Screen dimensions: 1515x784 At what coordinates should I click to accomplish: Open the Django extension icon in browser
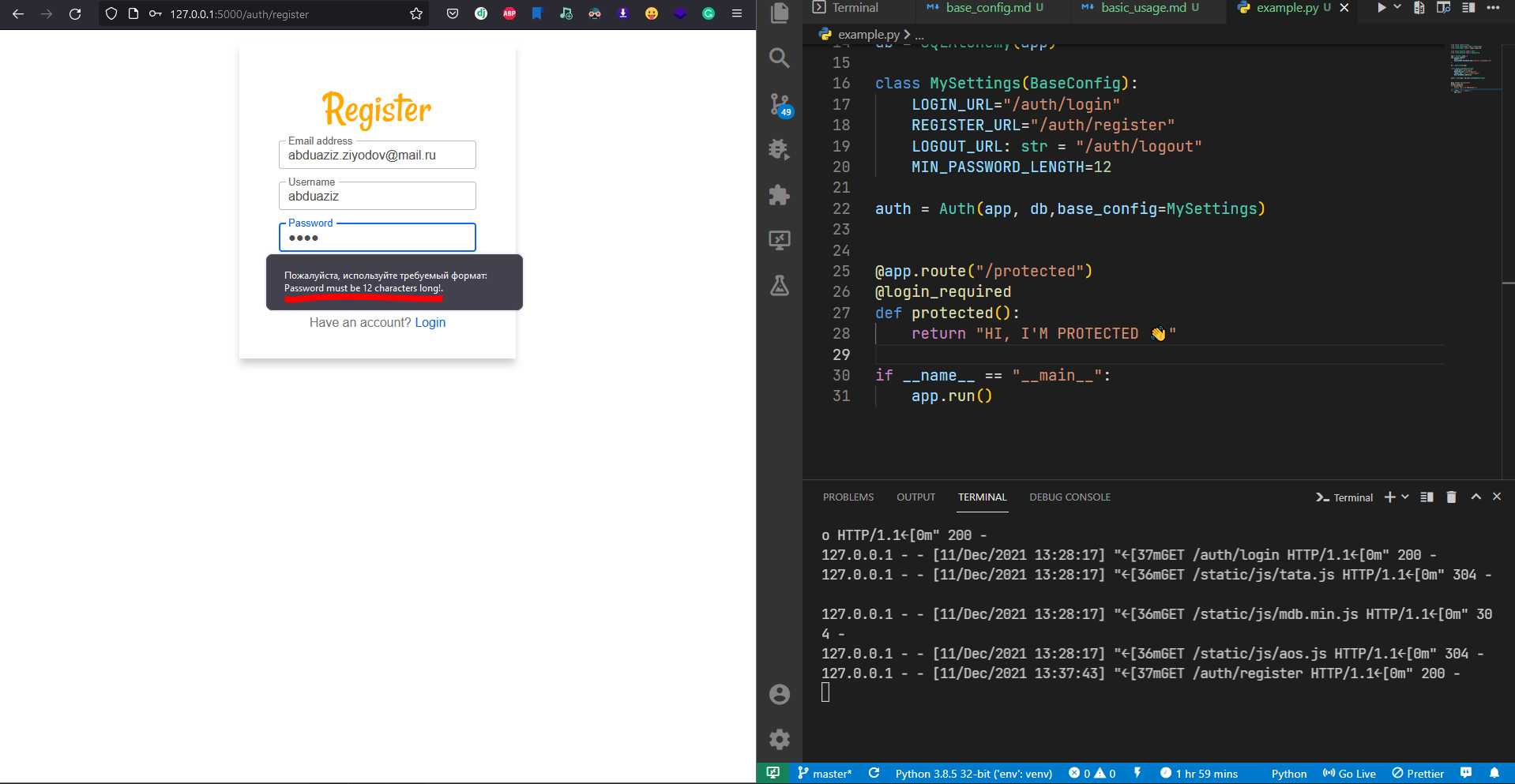tap(481, 13)
